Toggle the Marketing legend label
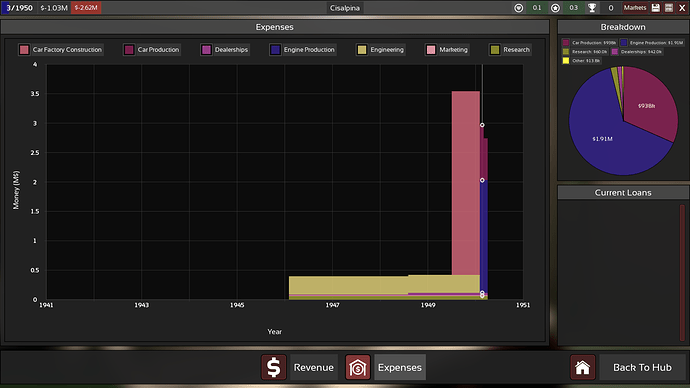690x388 pixels. (x=453, y=50)
